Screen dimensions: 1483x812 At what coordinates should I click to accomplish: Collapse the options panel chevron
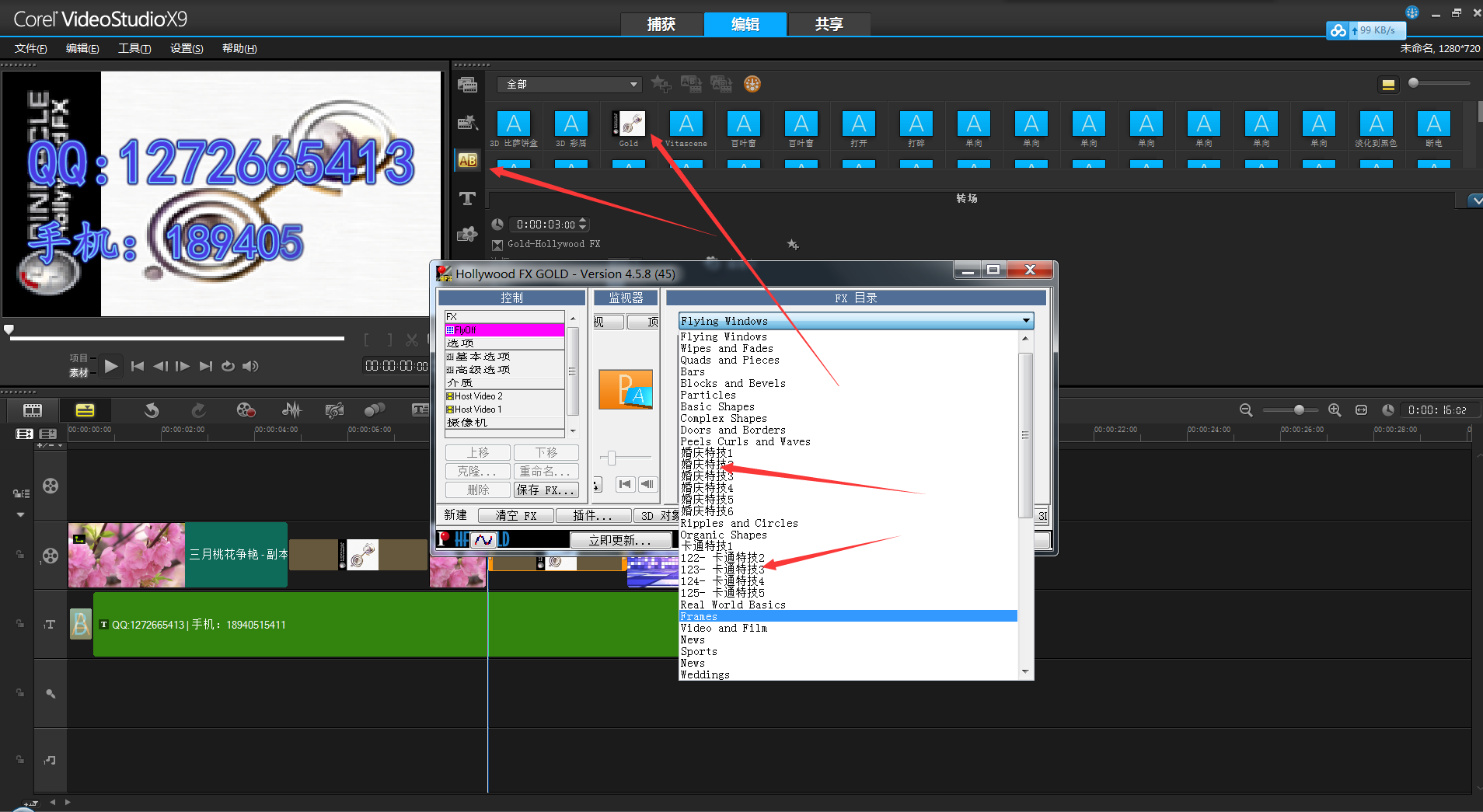coord(1475,200)
